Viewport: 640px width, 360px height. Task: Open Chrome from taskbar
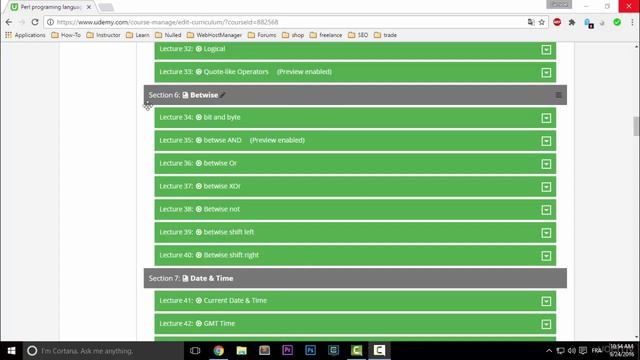(x=219, y=351)
